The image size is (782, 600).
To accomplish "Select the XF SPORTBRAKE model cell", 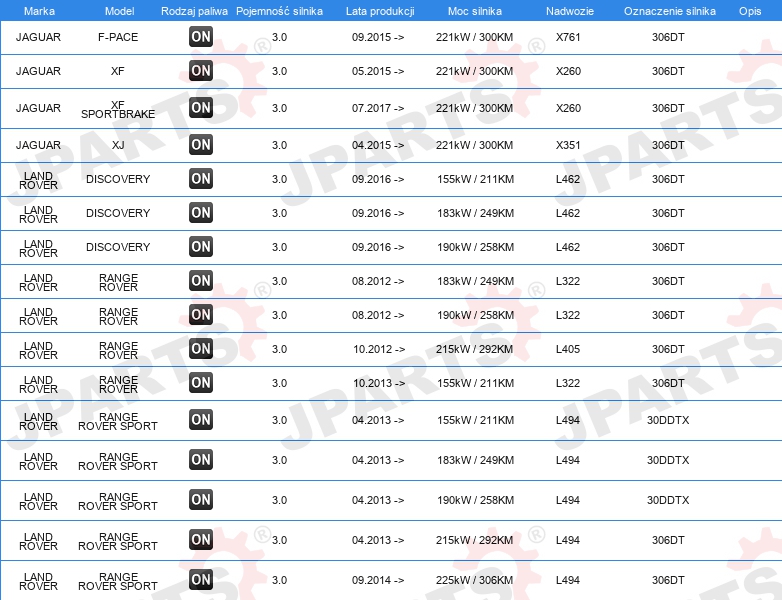I will pos(118,110).
